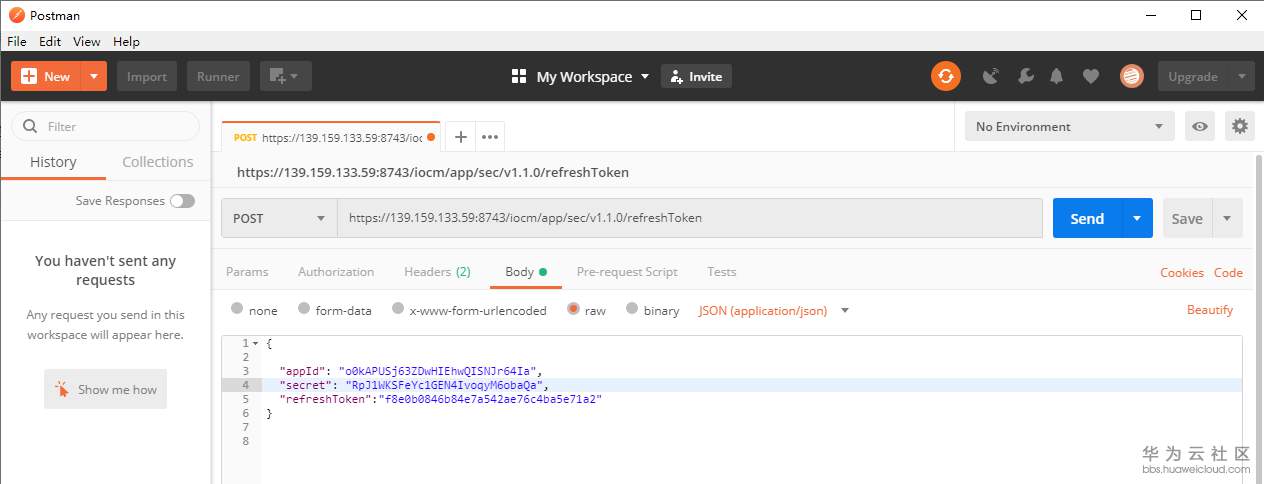Open the user avatar menu
The image size is (1264, 484).
(x=1131, y=76)
